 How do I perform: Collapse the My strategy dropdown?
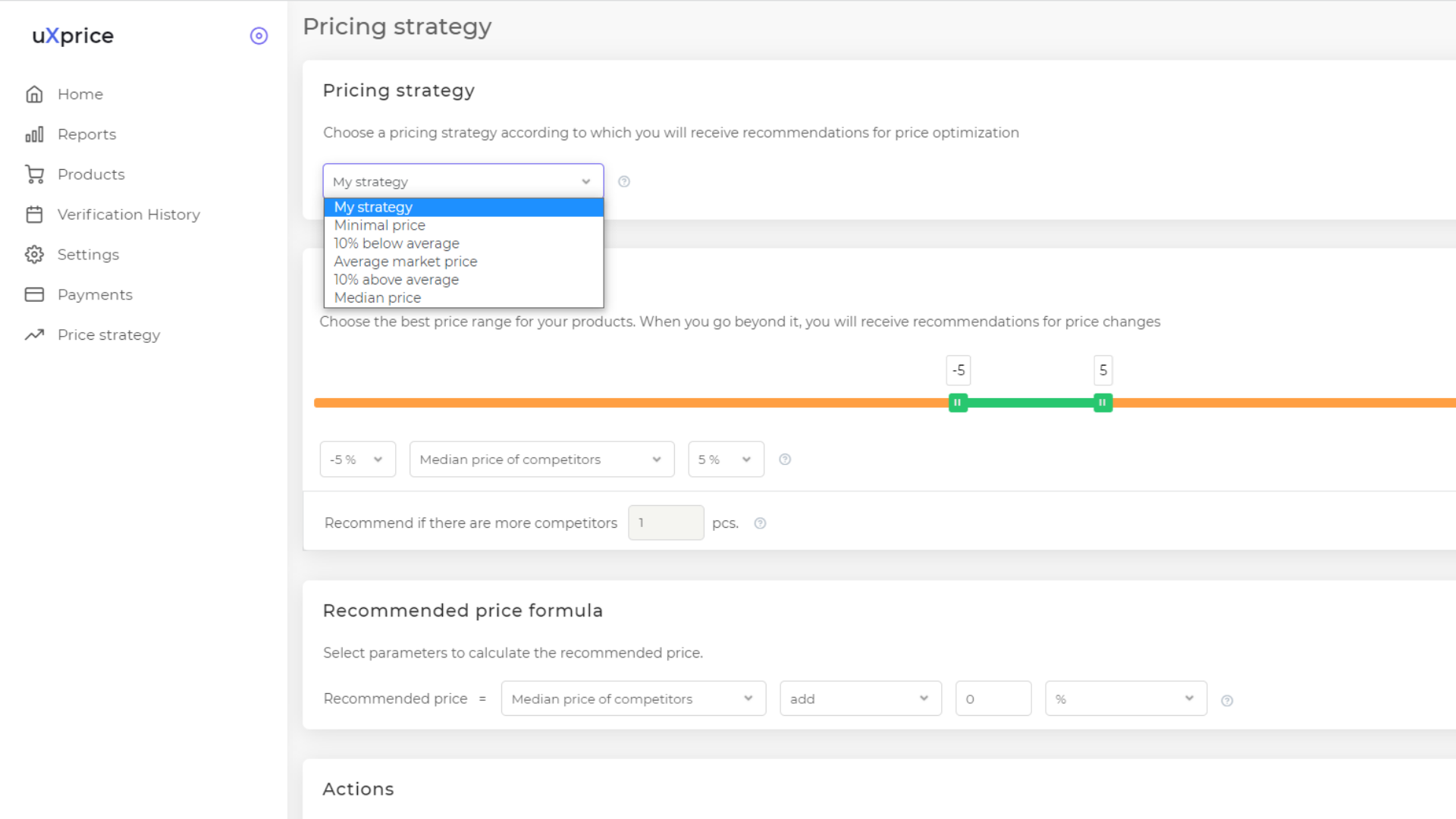463,181
